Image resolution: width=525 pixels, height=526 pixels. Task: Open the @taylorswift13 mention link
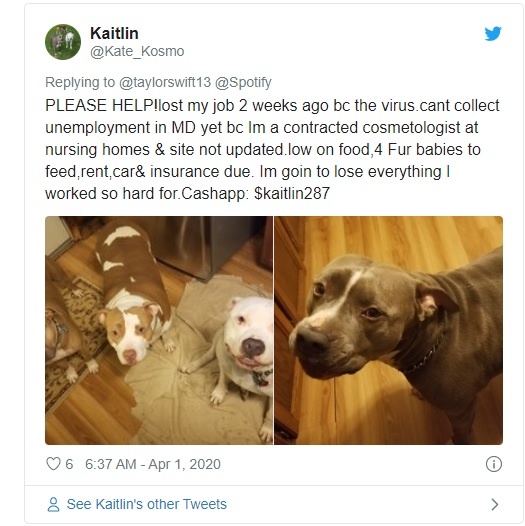tap(165, 83)
